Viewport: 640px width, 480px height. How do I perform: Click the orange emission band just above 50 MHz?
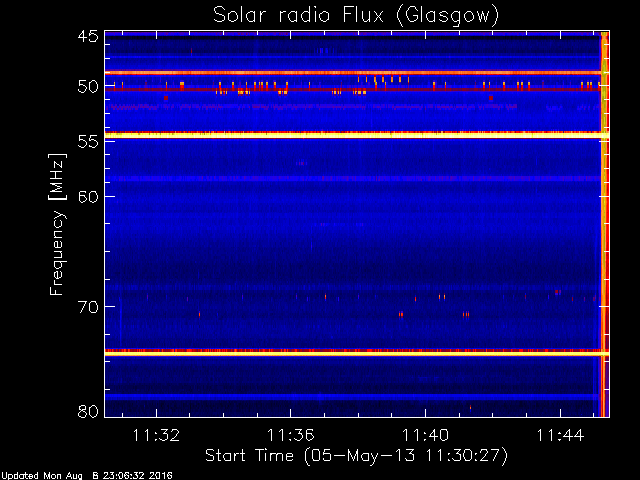(353, 73)
